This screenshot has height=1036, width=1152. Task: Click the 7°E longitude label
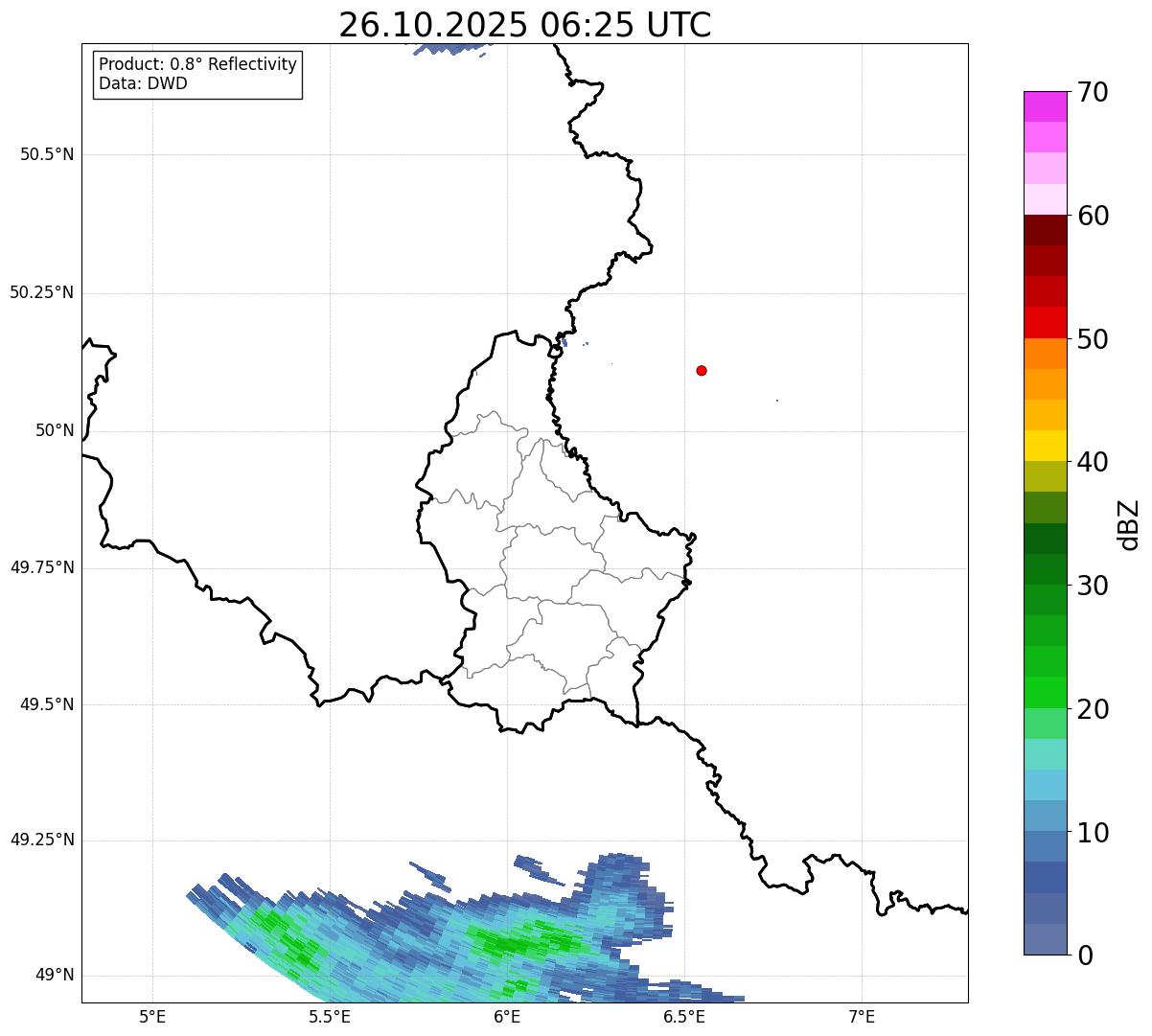(862, 1016)
